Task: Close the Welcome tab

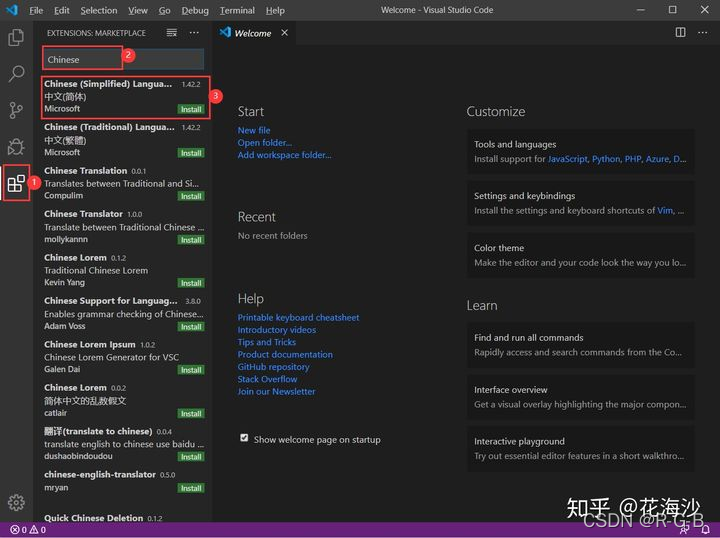Action: (x=285, y=33)
